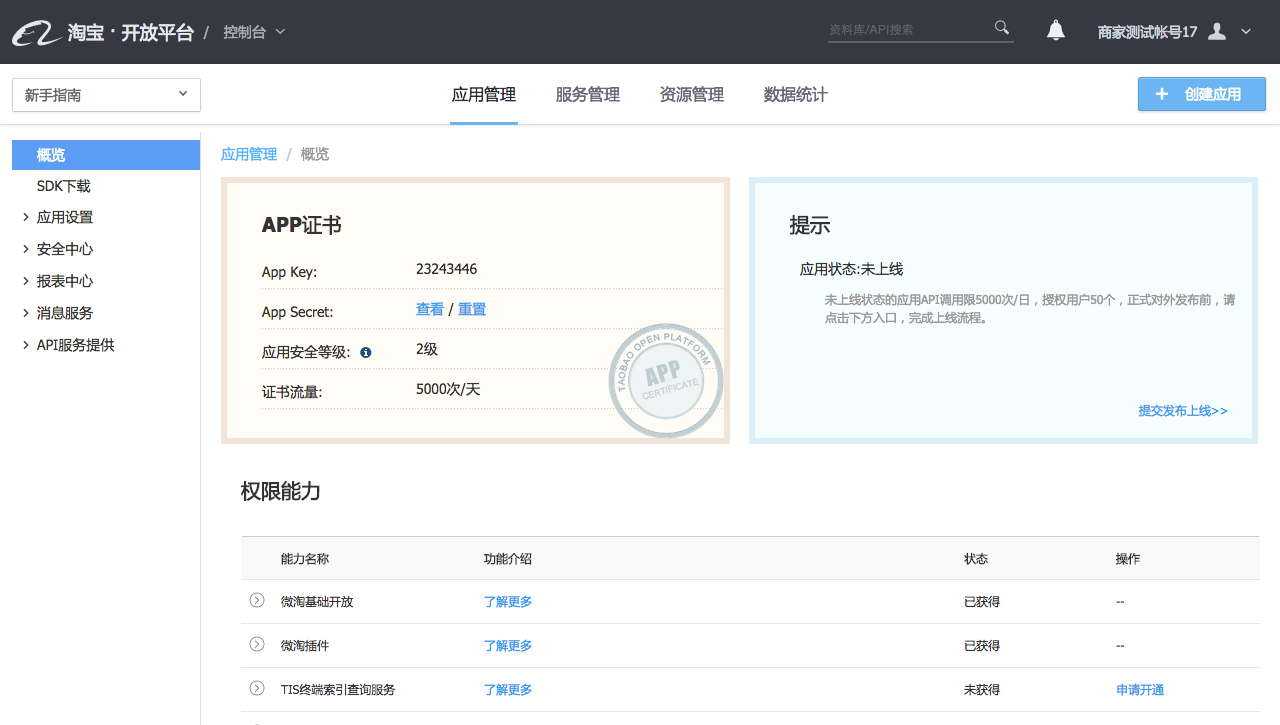The image size is (1280, 725).
Task: Expand the 微淘插件 row chevron
Action: (x=257, y=645)
